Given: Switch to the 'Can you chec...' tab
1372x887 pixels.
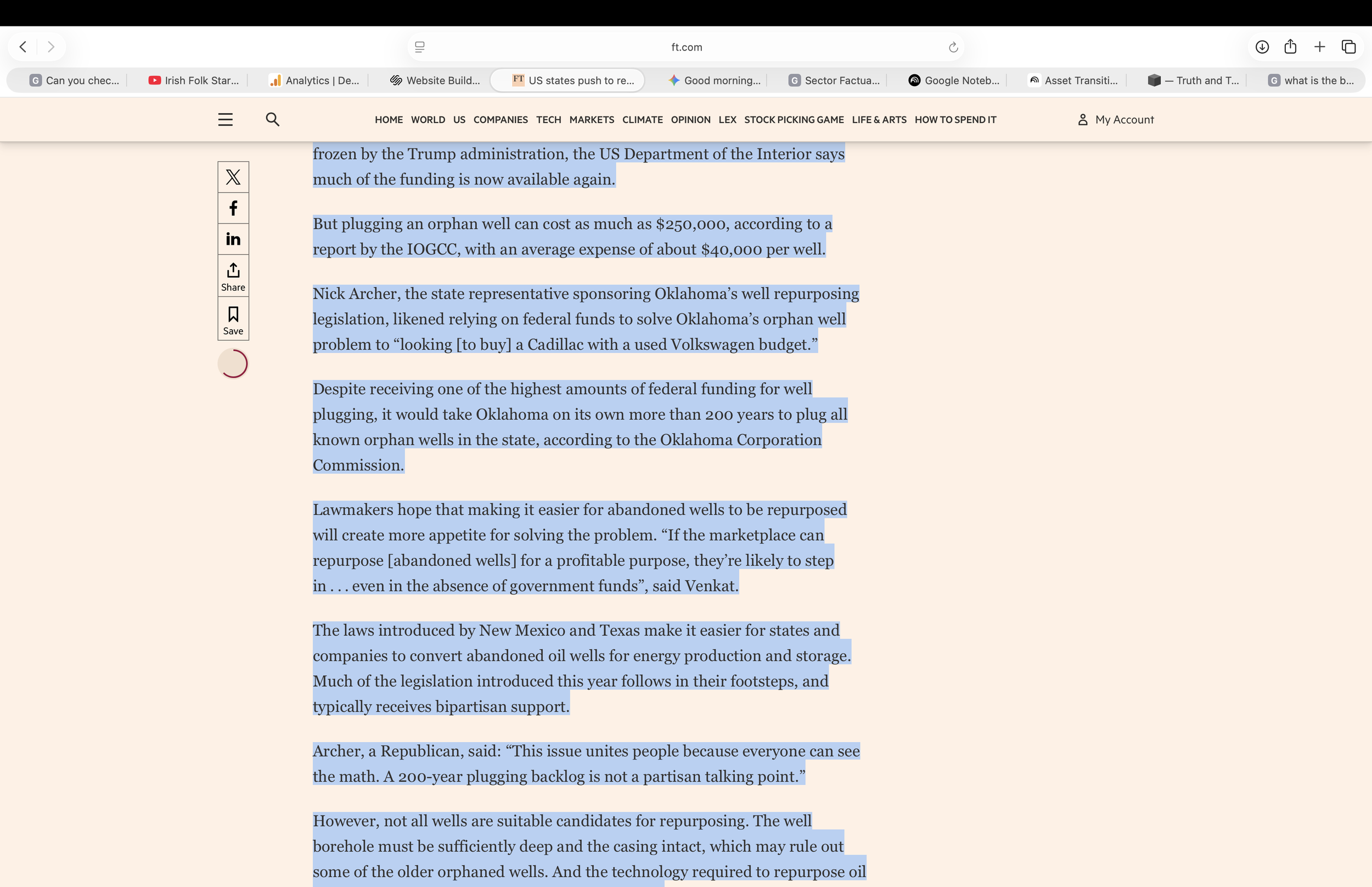Looking at the screenshot, I should coord(74,81).
